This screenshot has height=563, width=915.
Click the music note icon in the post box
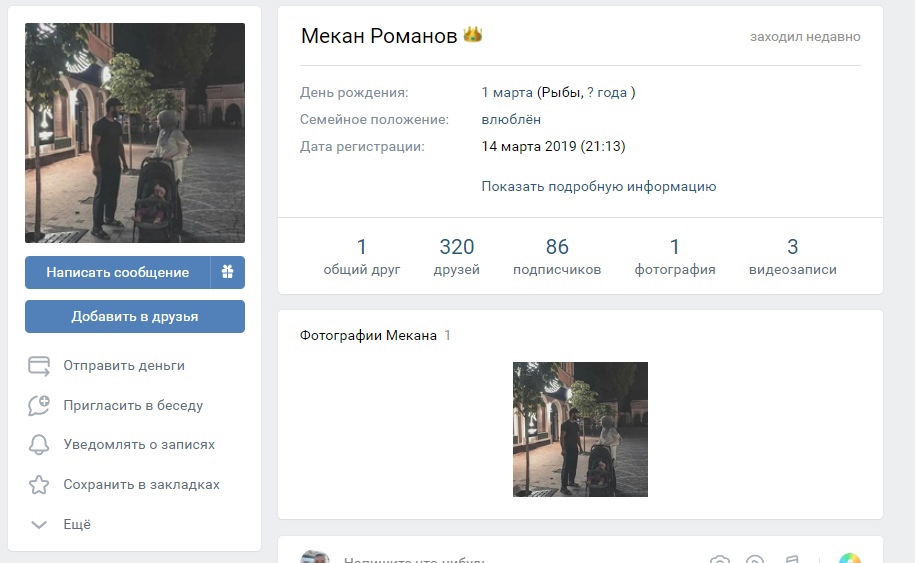(791, 560)
